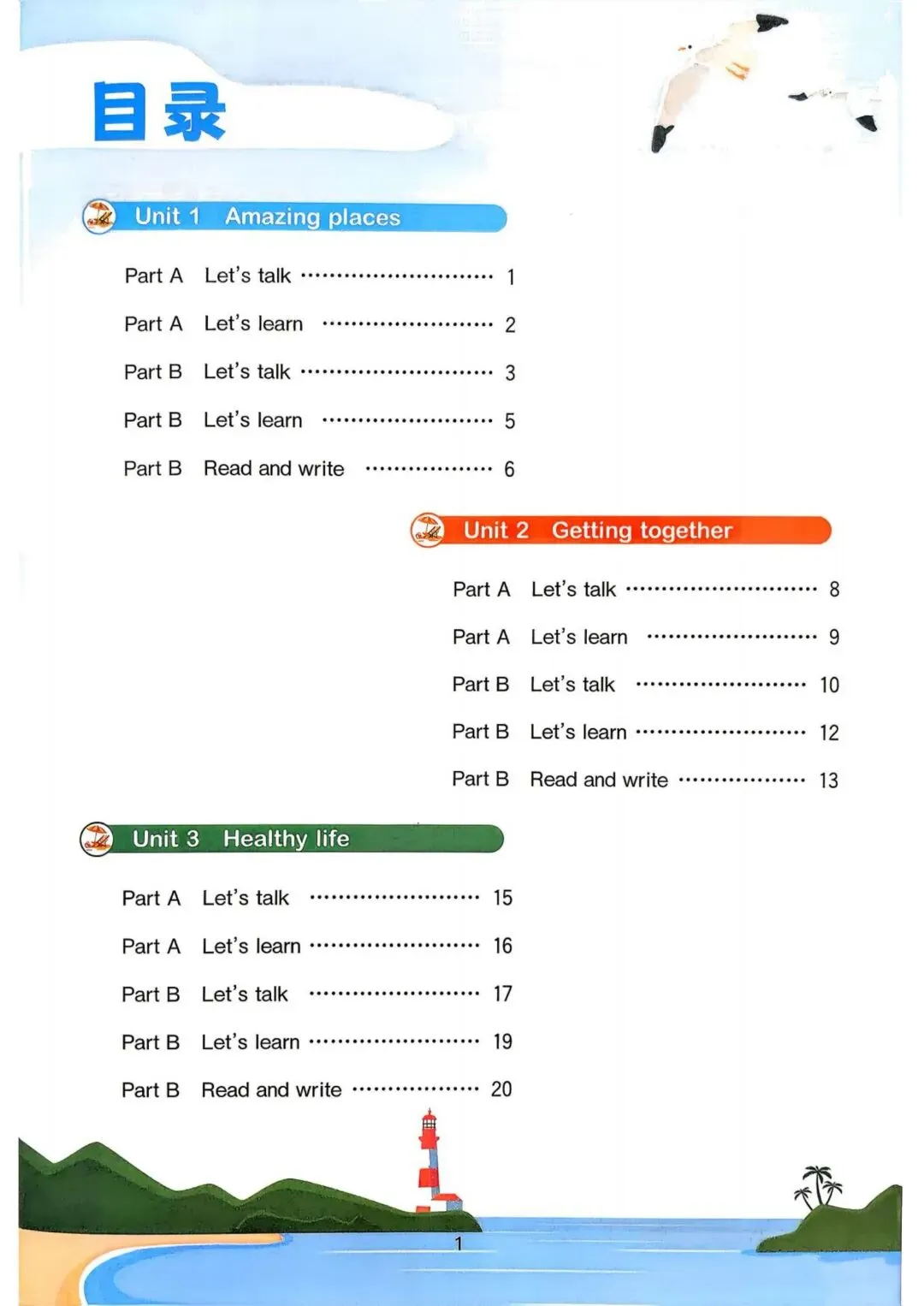The height and width of the screenshot is (1306, 924).
Task: Select the Unit 2 Getting together banner
Action: coord(621,531)
